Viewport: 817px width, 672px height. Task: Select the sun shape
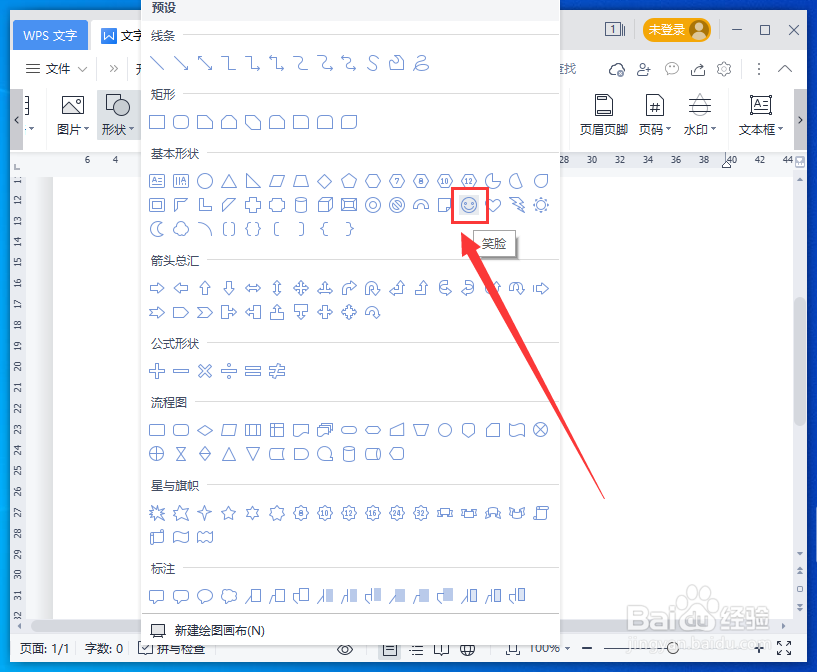541,205
